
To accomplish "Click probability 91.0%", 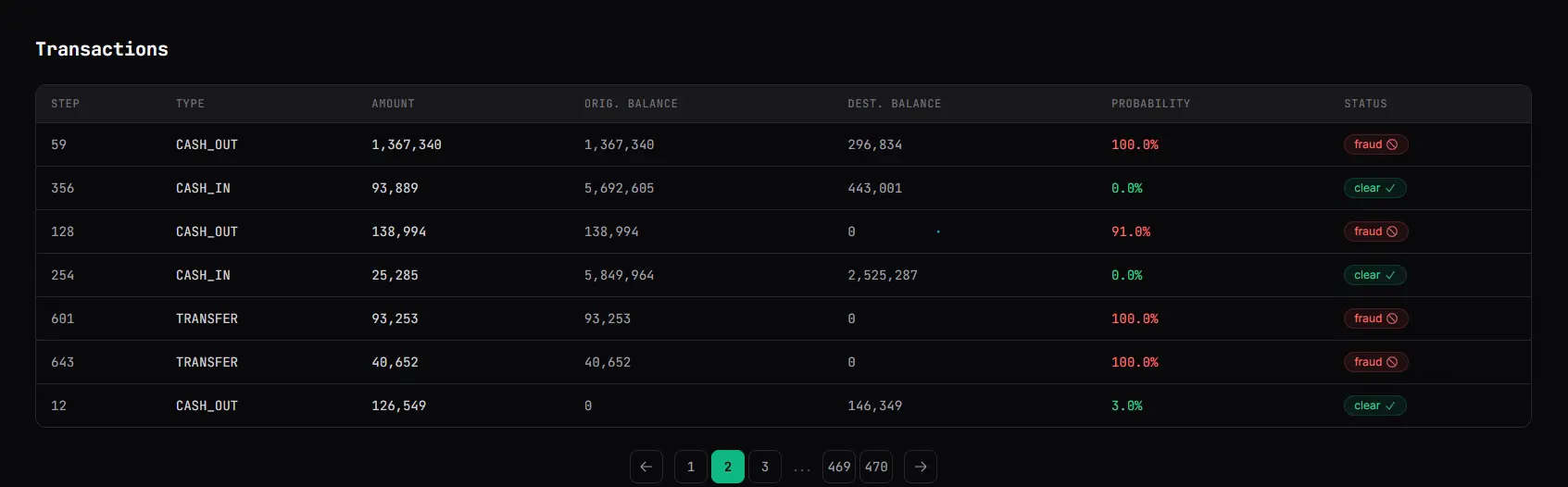I will [1131, 231].
